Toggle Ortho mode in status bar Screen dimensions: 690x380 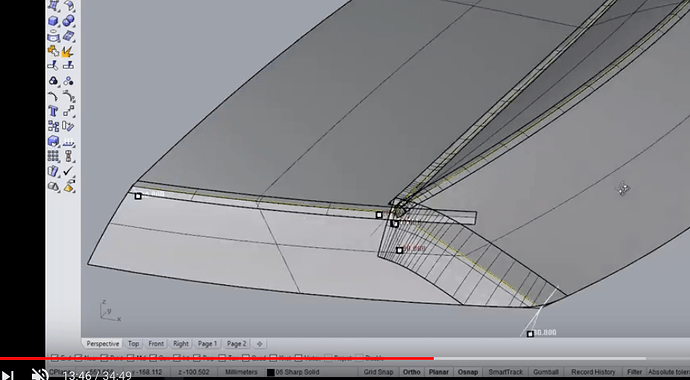tap(411, 372)
